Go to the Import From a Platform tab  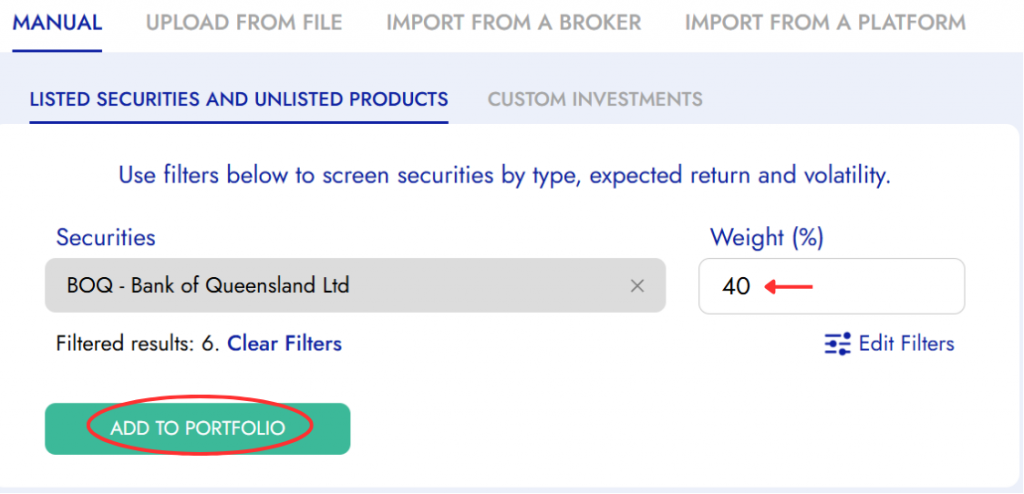click(825, 22)
